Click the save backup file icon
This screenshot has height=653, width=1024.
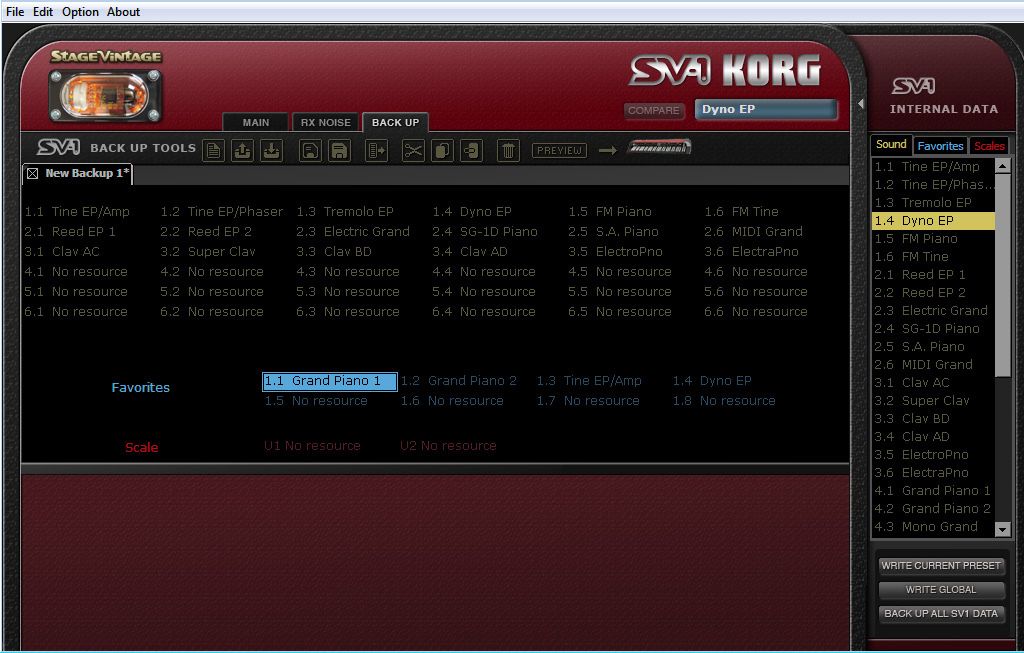tap(340, 149)
